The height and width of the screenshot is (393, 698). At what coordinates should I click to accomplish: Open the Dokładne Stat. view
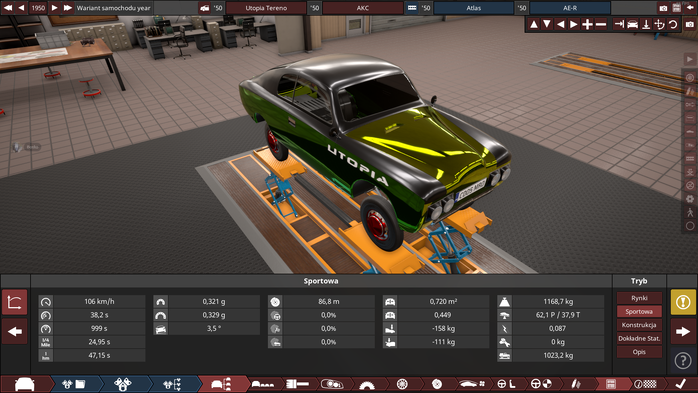[x=639, y=338]
